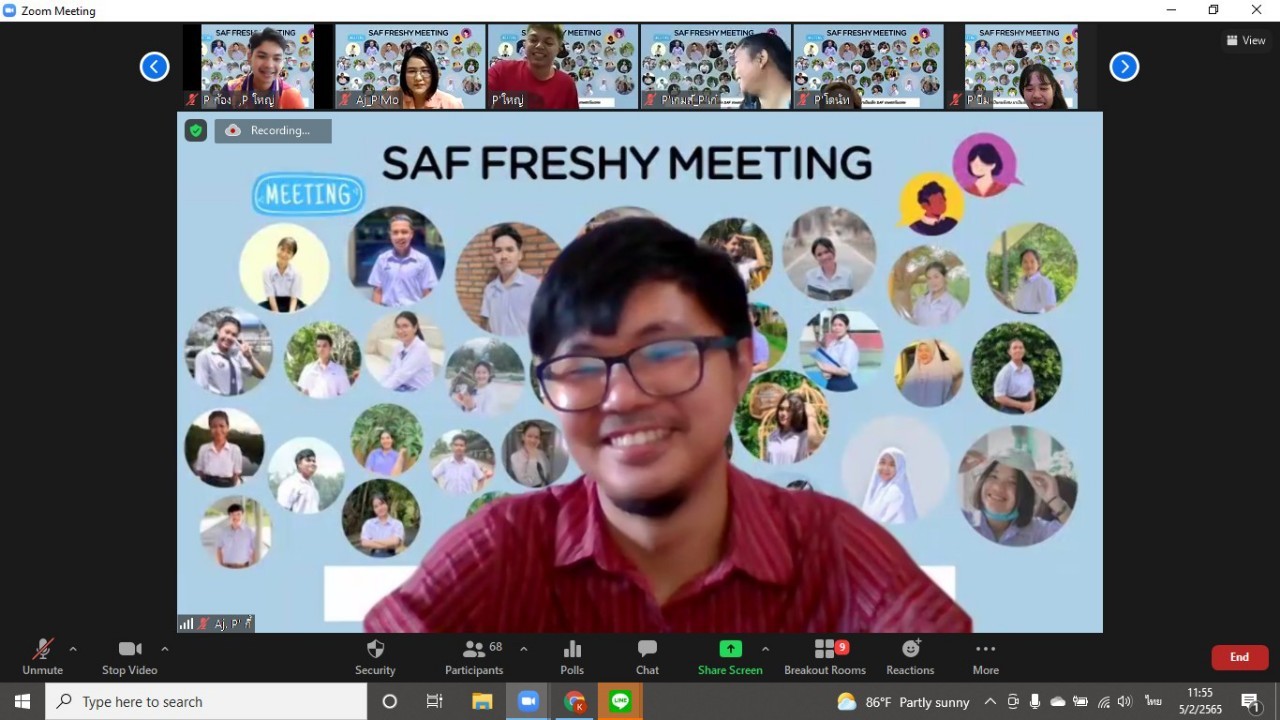The image size is (1280, 720).
Task: Open the More menu
Action: (985, 656)
